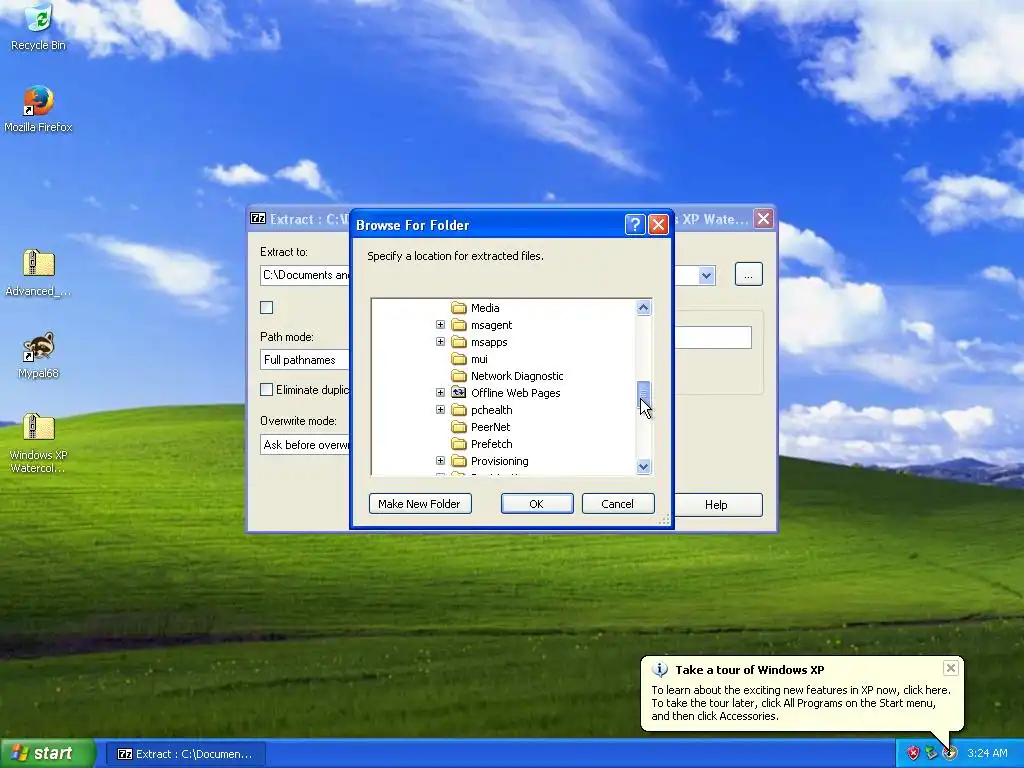Open the Overwrite mode Ask before overwrite dropdown
The width and height of the screenshot is (1024, 768).
pos(305,445)
